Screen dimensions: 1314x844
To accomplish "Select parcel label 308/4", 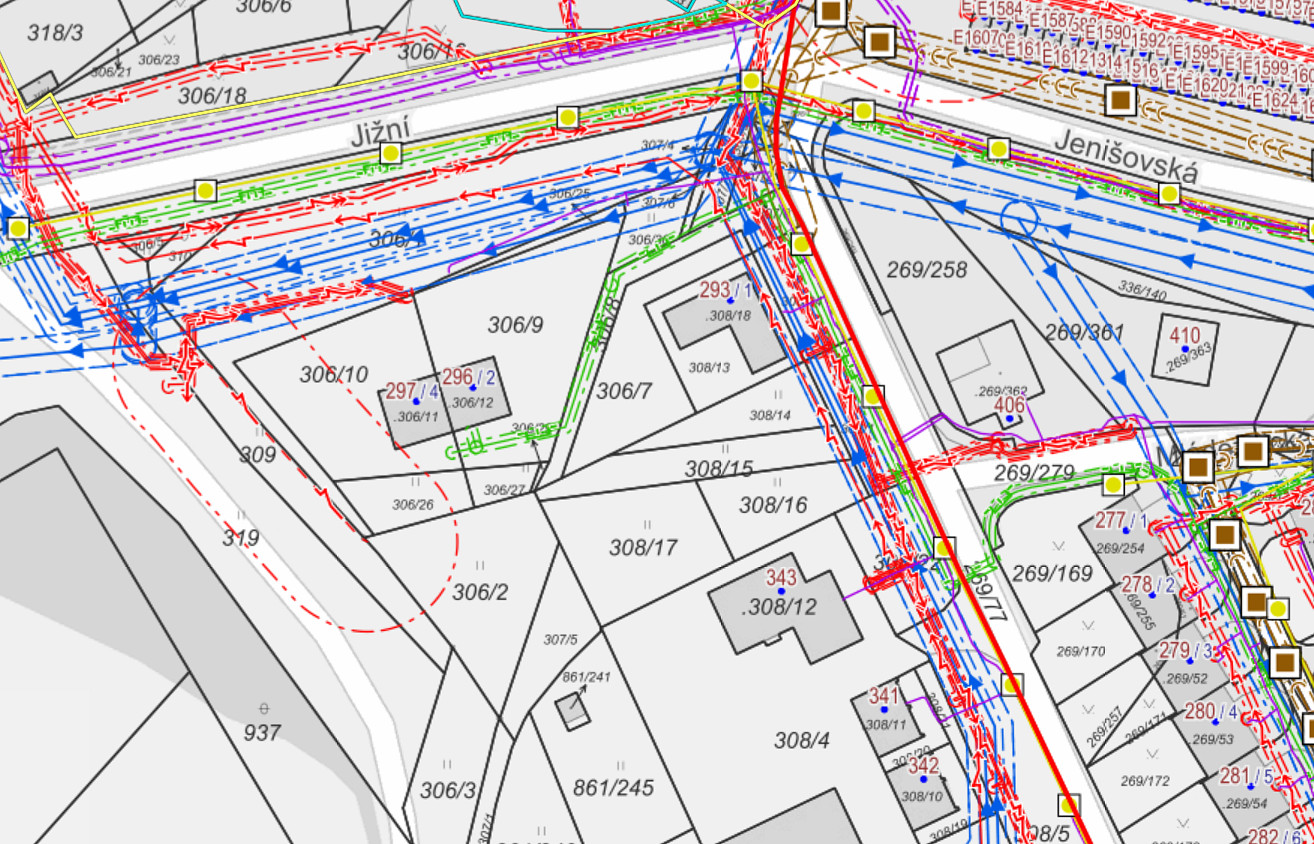I will pos(802,740).
